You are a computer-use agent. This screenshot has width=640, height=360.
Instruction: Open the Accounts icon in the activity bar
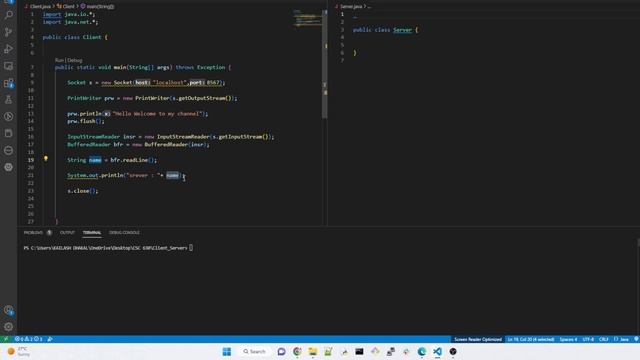click(8, 310)
